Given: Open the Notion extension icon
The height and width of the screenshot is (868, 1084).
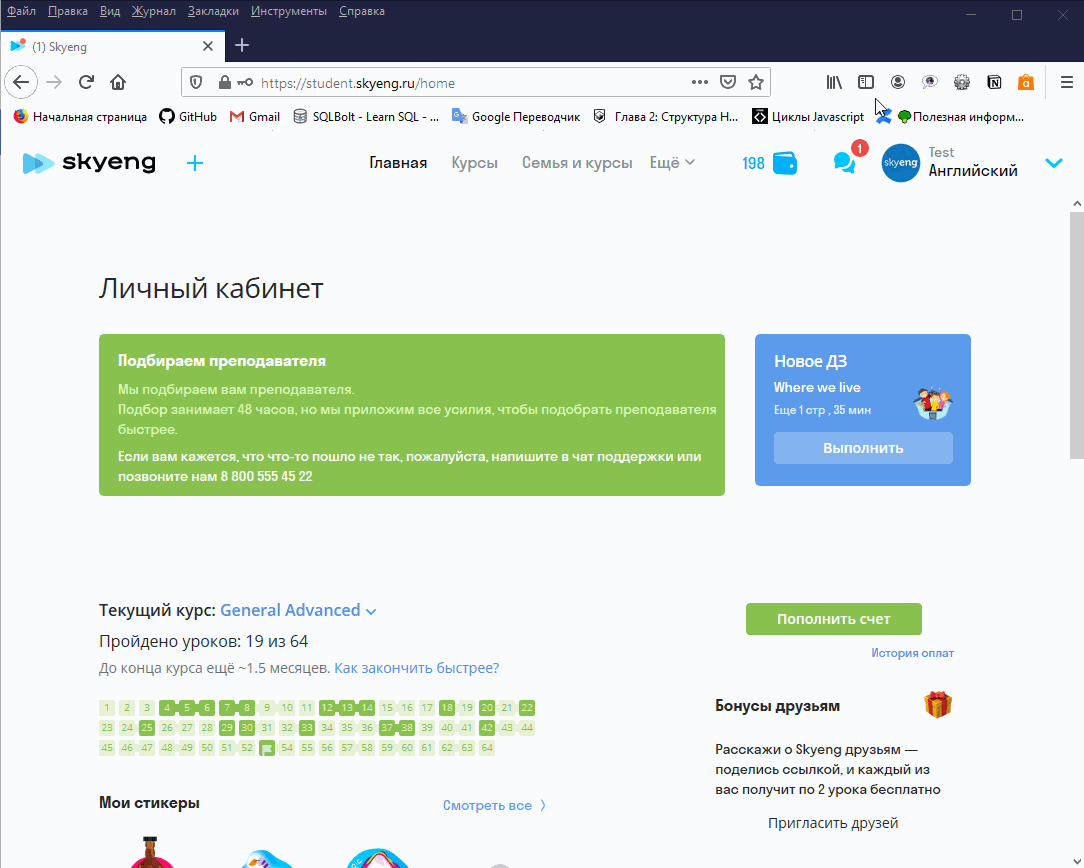Looking at the screenshot, I should [x=994, y=82].
